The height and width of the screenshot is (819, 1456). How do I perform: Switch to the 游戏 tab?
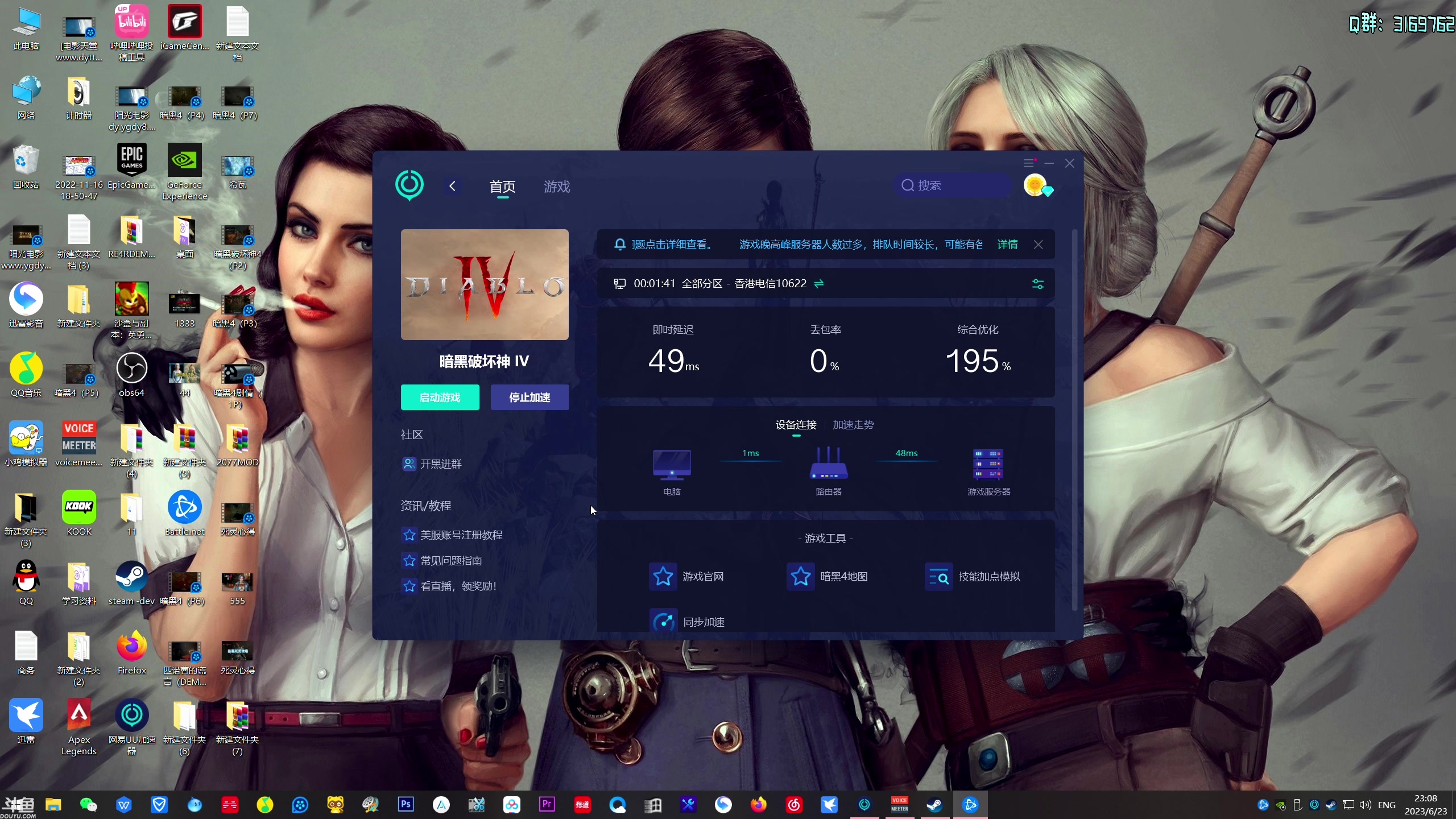pos(557,187)
